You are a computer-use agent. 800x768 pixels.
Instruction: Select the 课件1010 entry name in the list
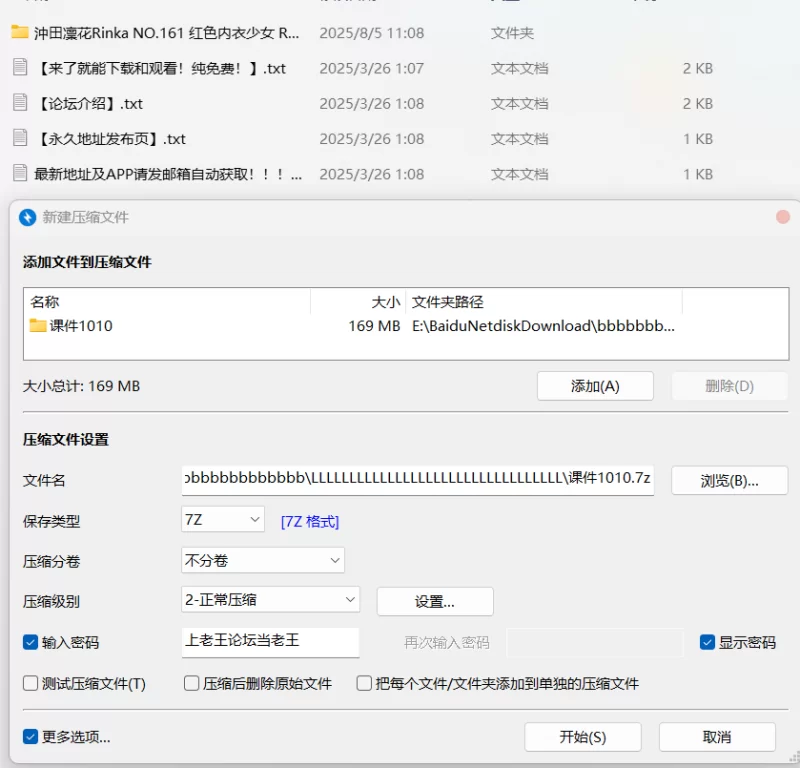[81, 326]
